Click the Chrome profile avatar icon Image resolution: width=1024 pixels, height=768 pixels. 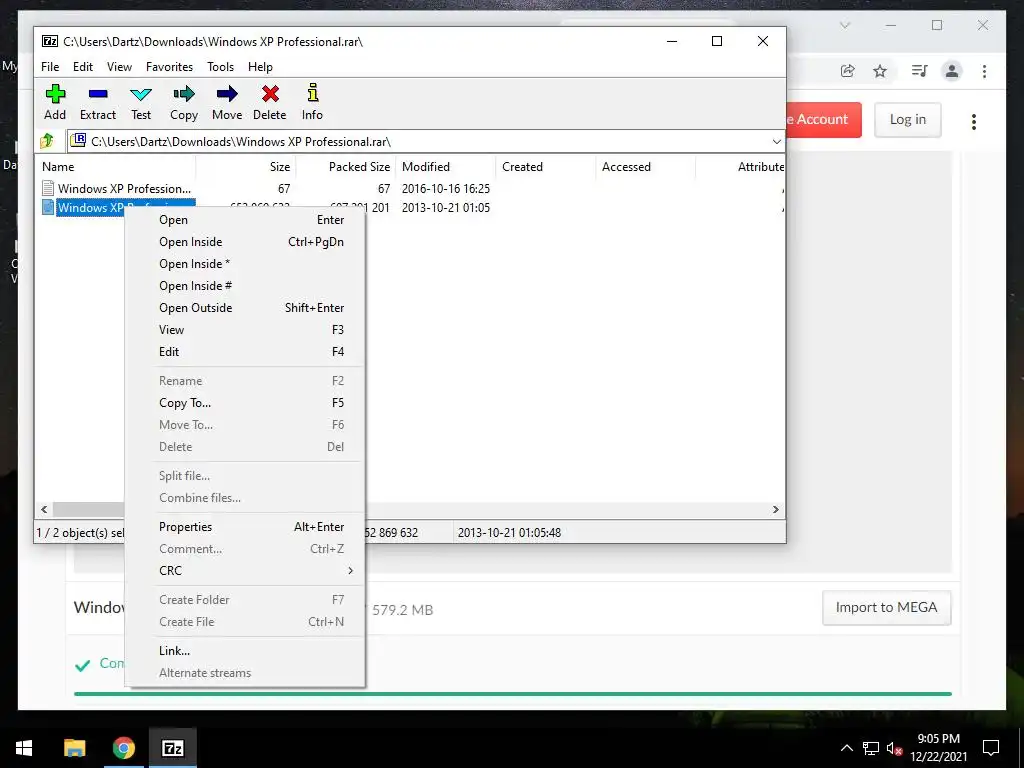coord(952,71)
